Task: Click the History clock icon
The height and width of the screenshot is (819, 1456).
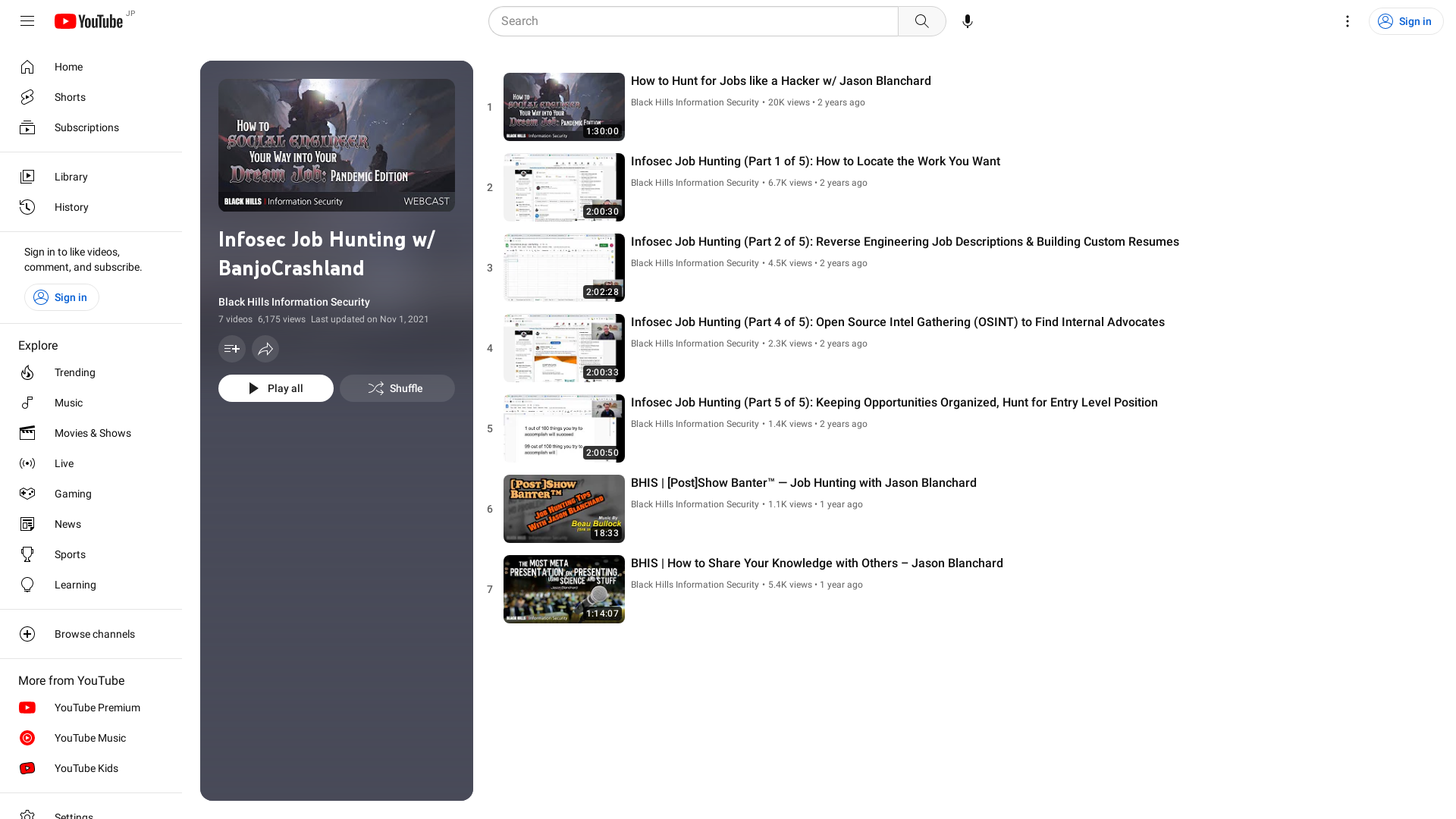Action: pos(27,207)
